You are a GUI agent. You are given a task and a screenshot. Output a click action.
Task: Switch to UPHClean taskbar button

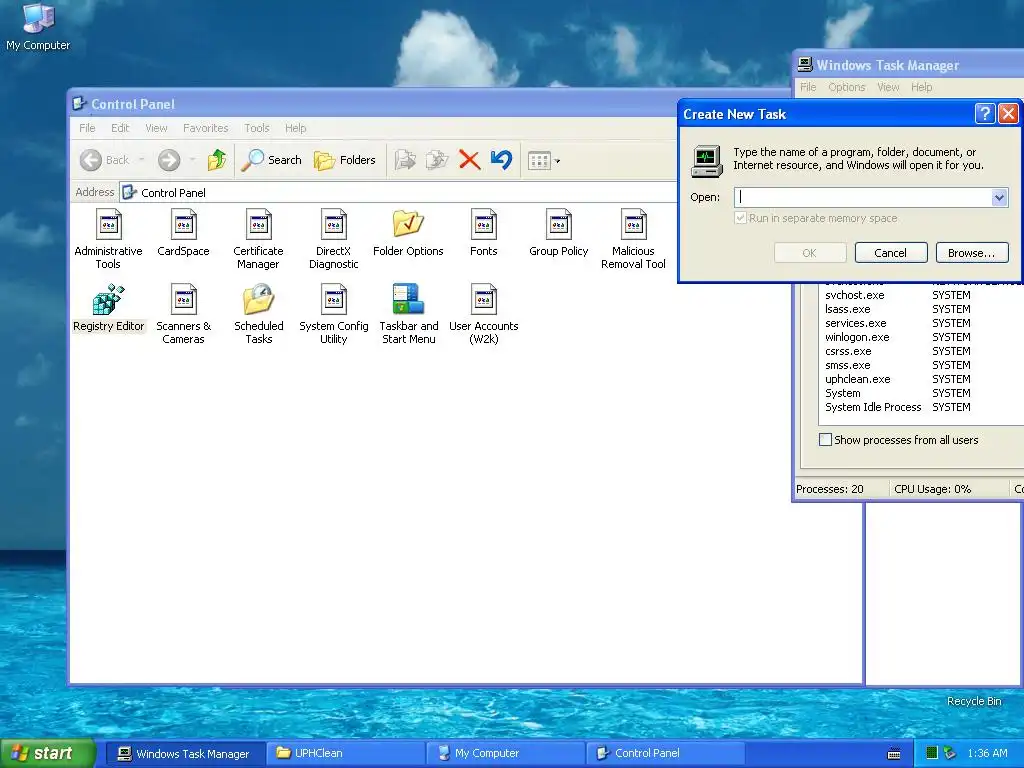tap(345, 753)
